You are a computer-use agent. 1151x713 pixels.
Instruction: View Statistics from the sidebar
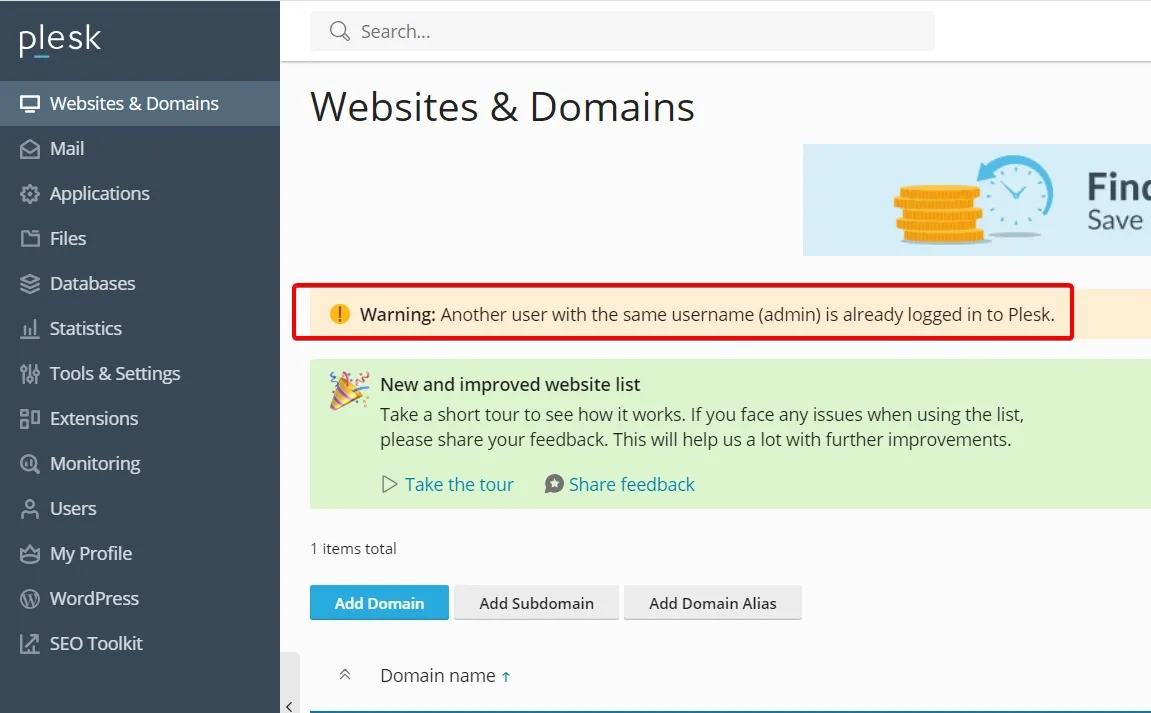pyautogui.click(x=139, y=328)
